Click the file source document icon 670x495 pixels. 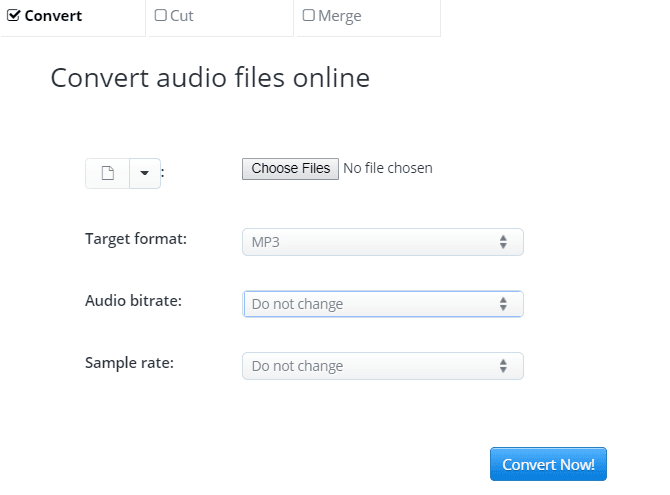108,173
